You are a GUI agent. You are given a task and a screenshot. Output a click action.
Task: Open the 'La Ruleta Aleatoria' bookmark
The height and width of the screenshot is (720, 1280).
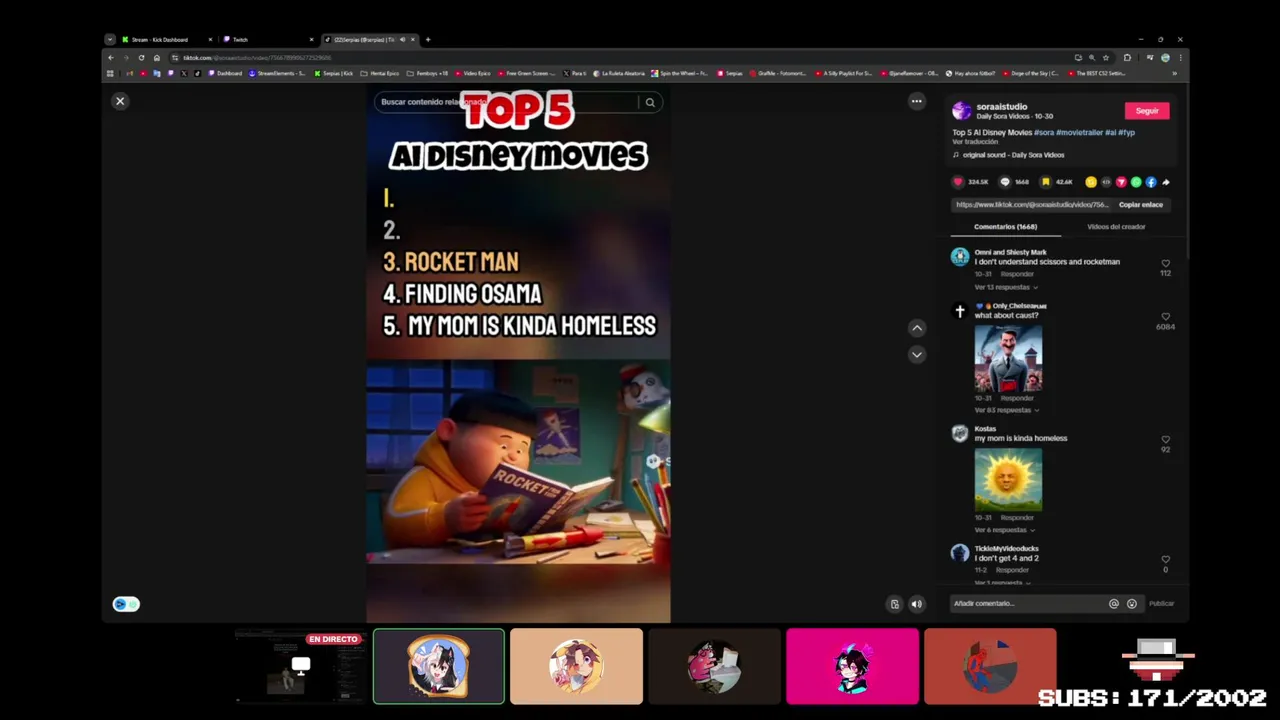click(x=620, y=73)
